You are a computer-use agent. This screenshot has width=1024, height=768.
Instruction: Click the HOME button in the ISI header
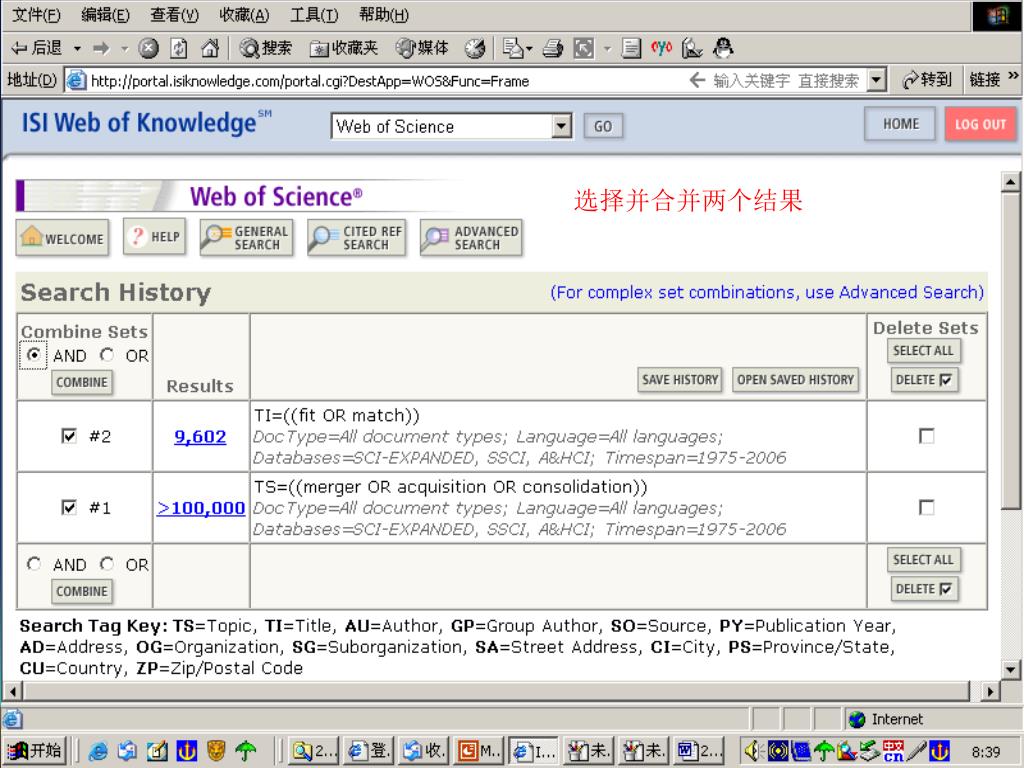[x=901, y=124]
